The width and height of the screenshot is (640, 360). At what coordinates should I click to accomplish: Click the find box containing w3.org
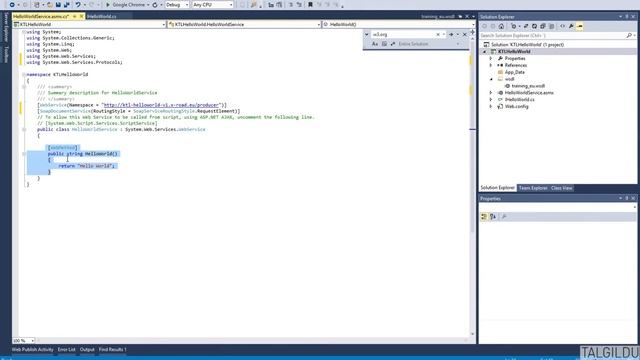403,35
